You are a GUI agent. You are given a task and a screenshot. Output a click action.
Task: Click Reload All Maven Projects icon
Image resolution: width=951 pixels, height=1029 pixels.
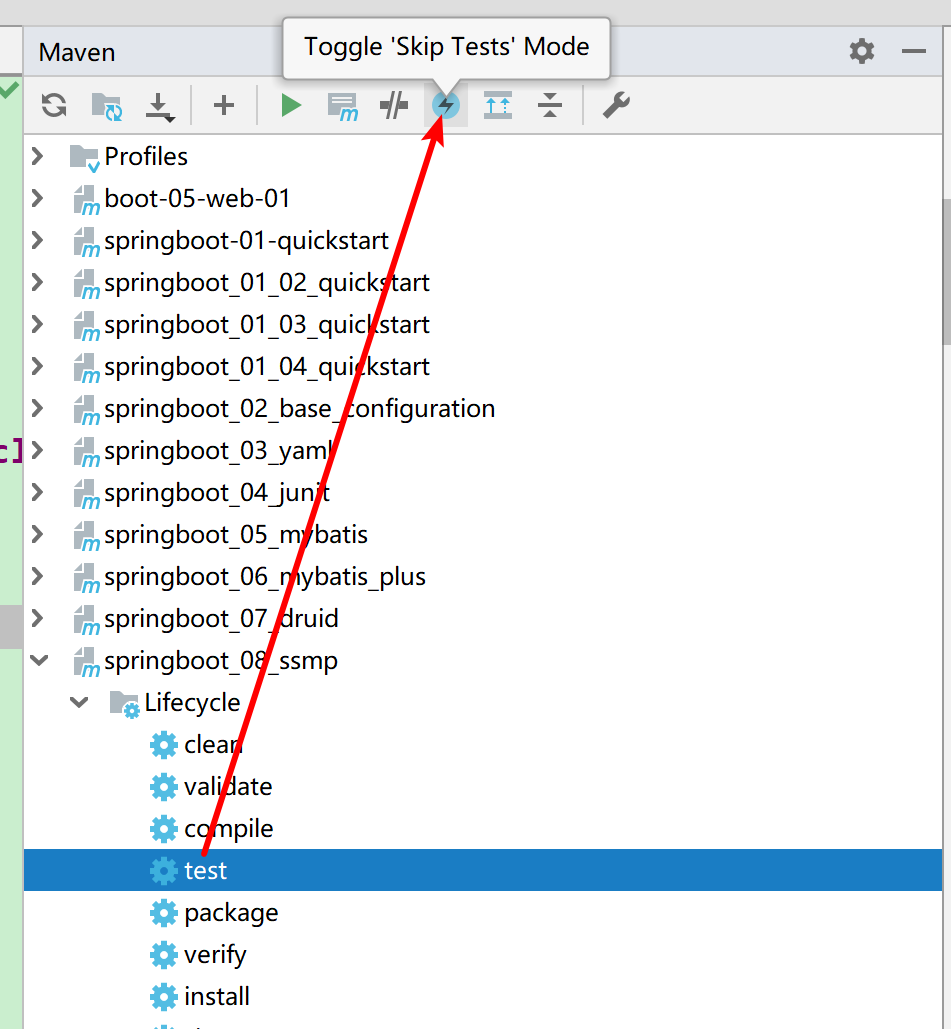pos(54,105)
